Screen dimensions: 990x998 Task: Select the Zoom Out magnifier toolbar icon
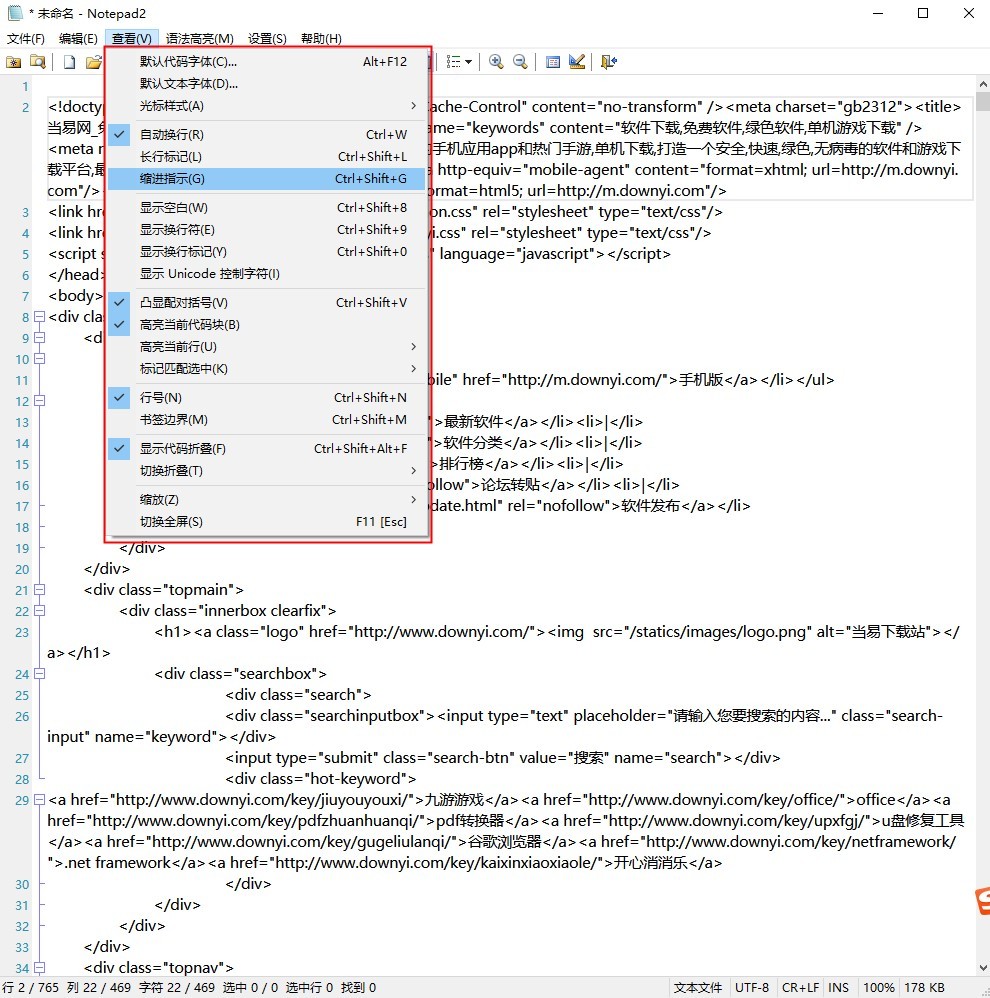coord(520,61)
